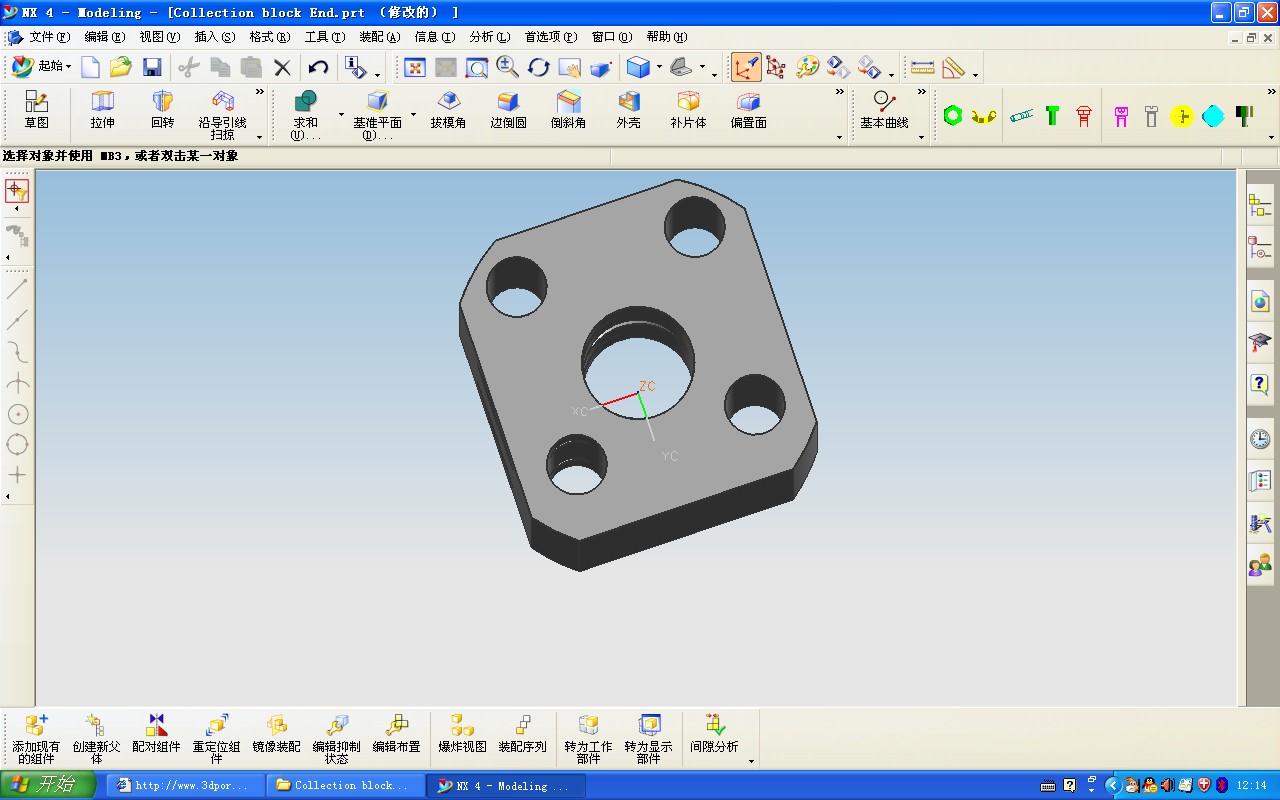
Task: Select the 沿导引线扫掠 sweep tool
Action: click(223, 114)
